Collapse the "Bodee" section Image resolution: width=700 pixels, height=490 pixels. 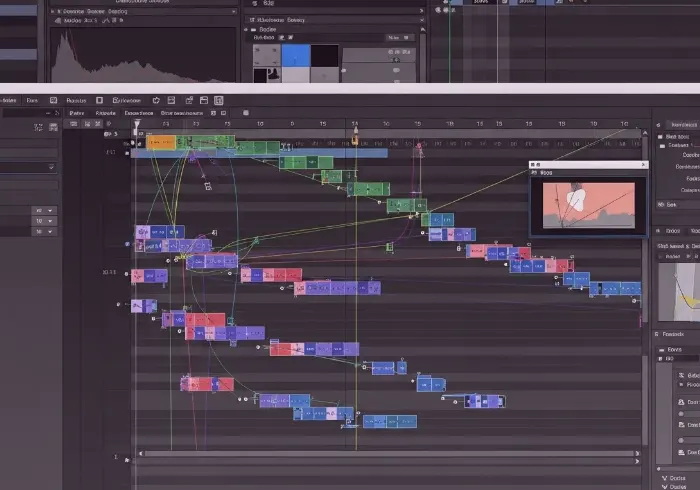246,29
